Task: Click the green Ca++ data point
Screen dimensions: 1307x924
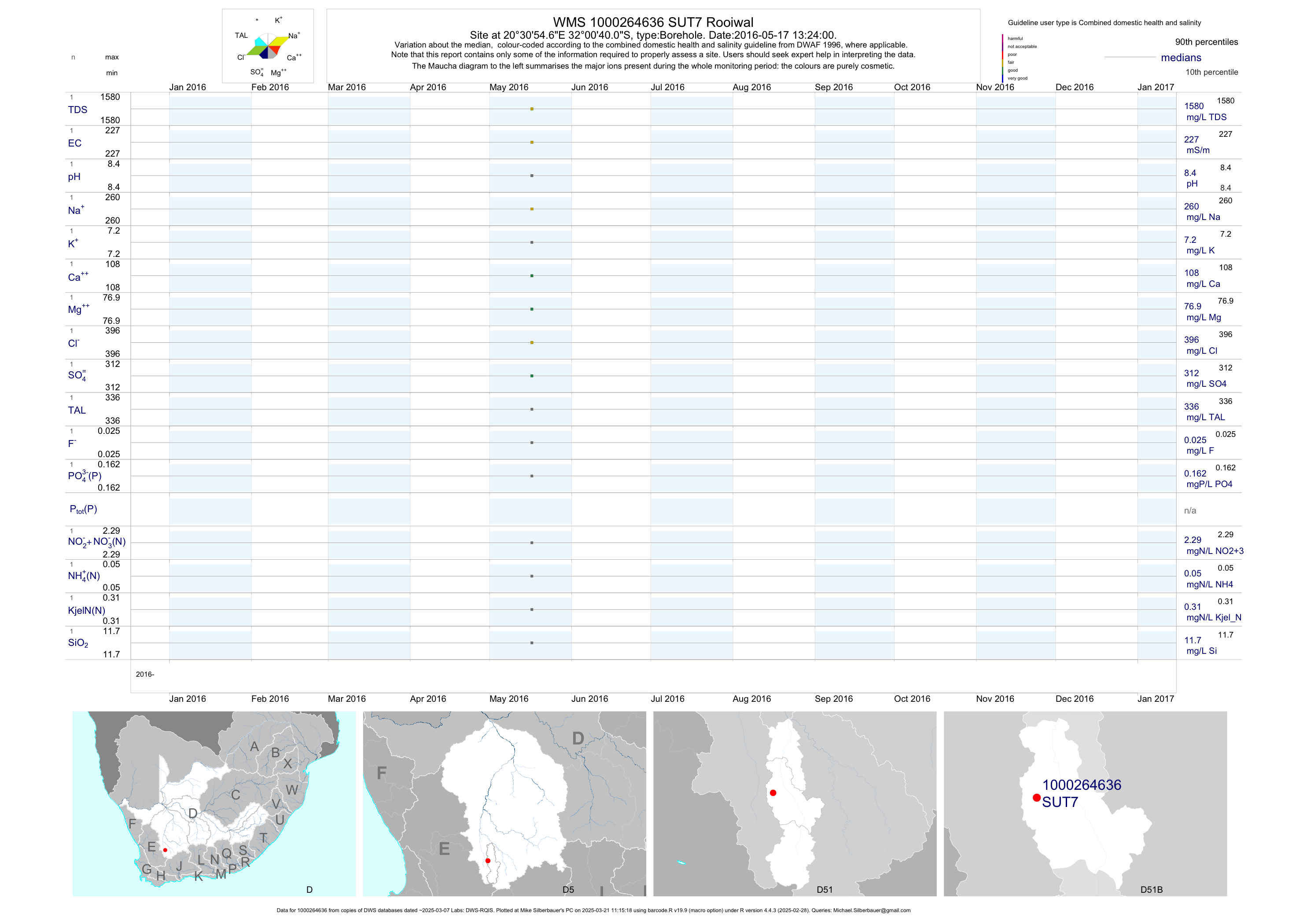Action: click(532, 276)
